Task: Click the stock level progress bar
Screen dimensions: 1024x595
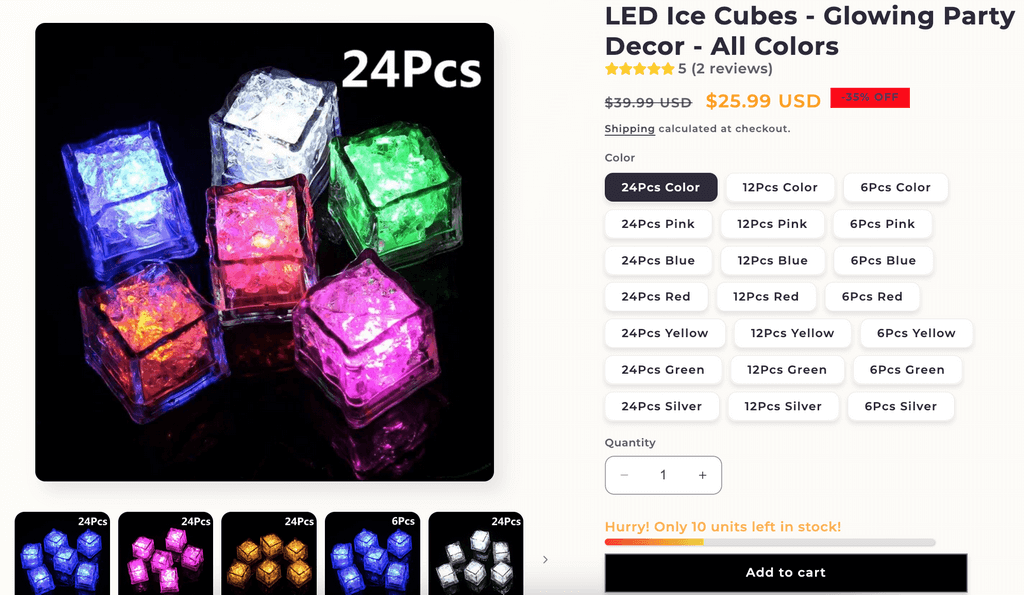Action: point(770,542)
